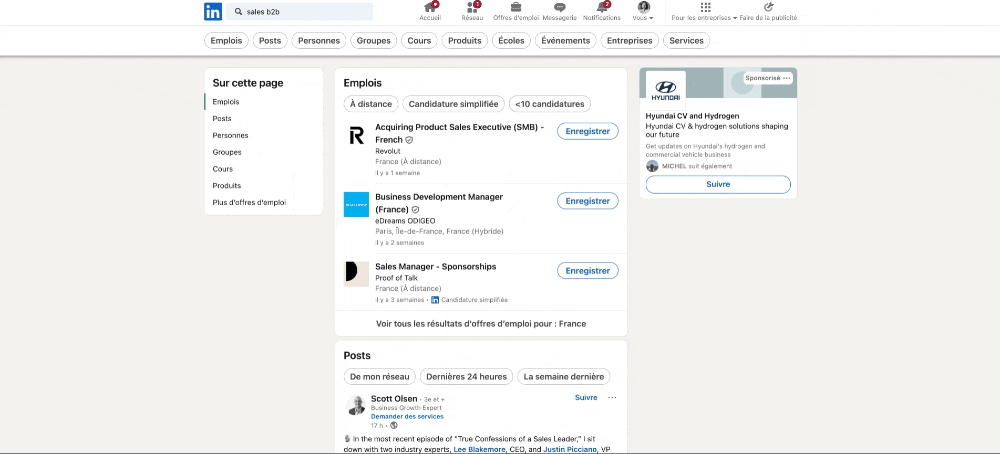Jump to Cours in sidebar
1000x454 pixels.
(223, 169)
